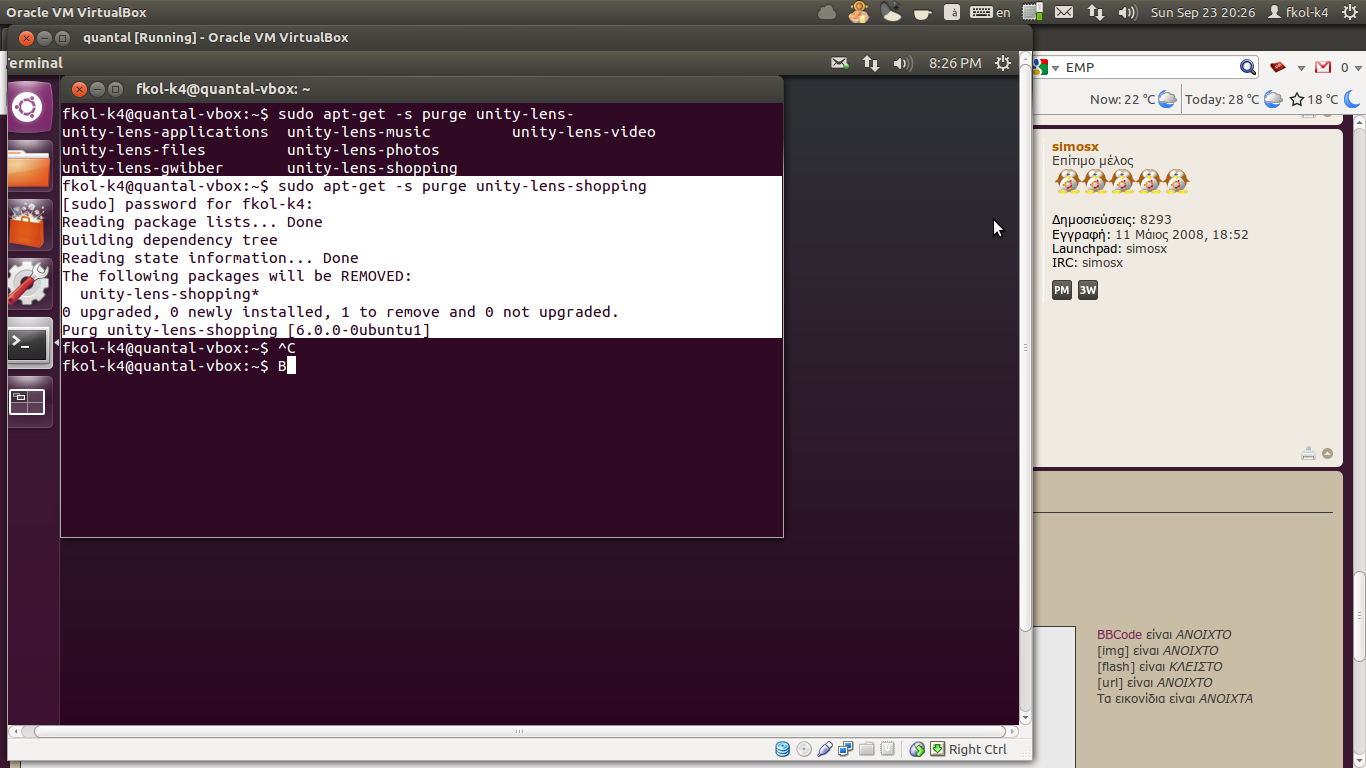Open the simosx user profile link

pyautogui.click(x=1075, y=147)
